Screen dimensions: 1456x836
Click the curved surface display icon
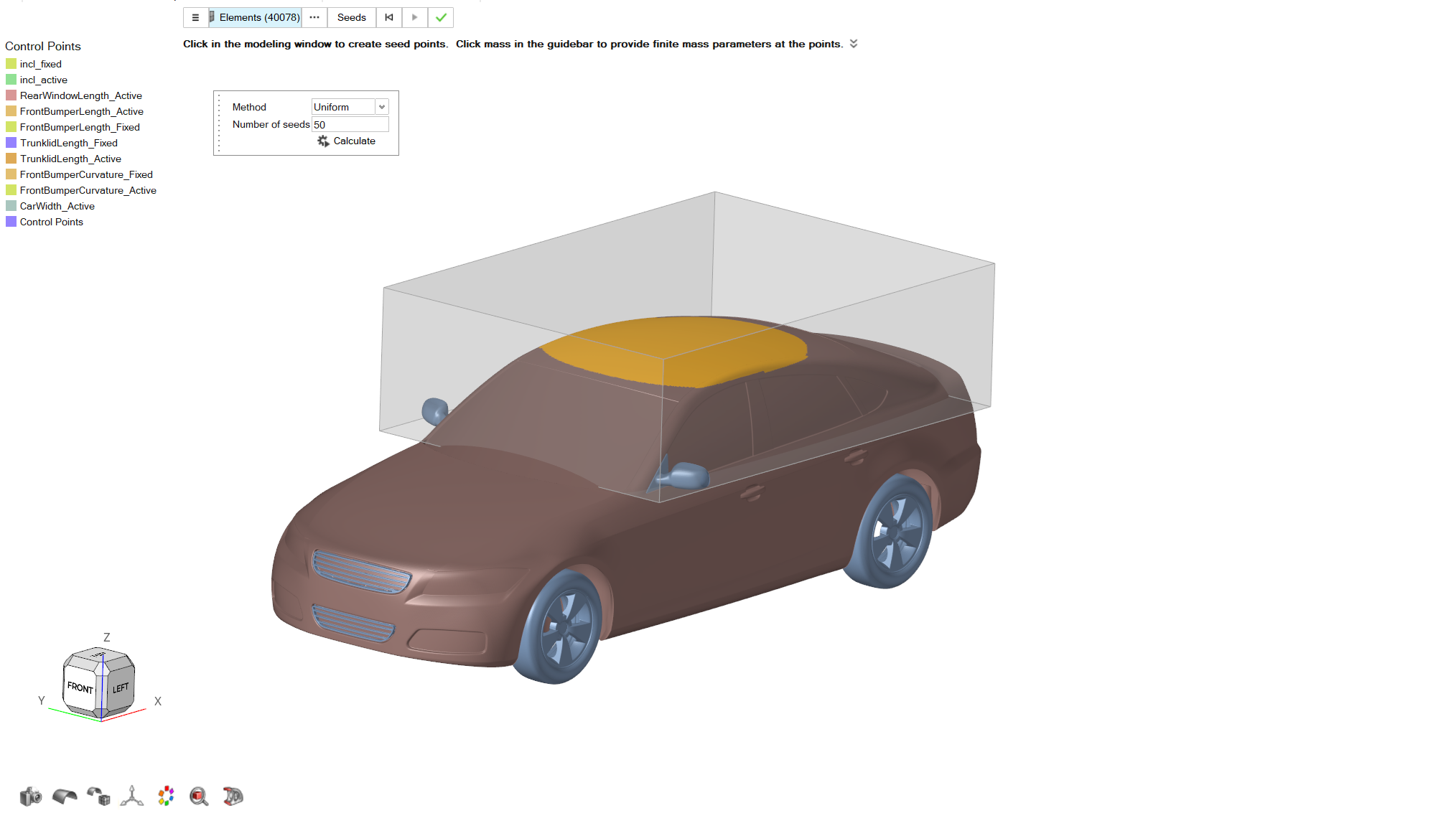click(x=65, y=797)
